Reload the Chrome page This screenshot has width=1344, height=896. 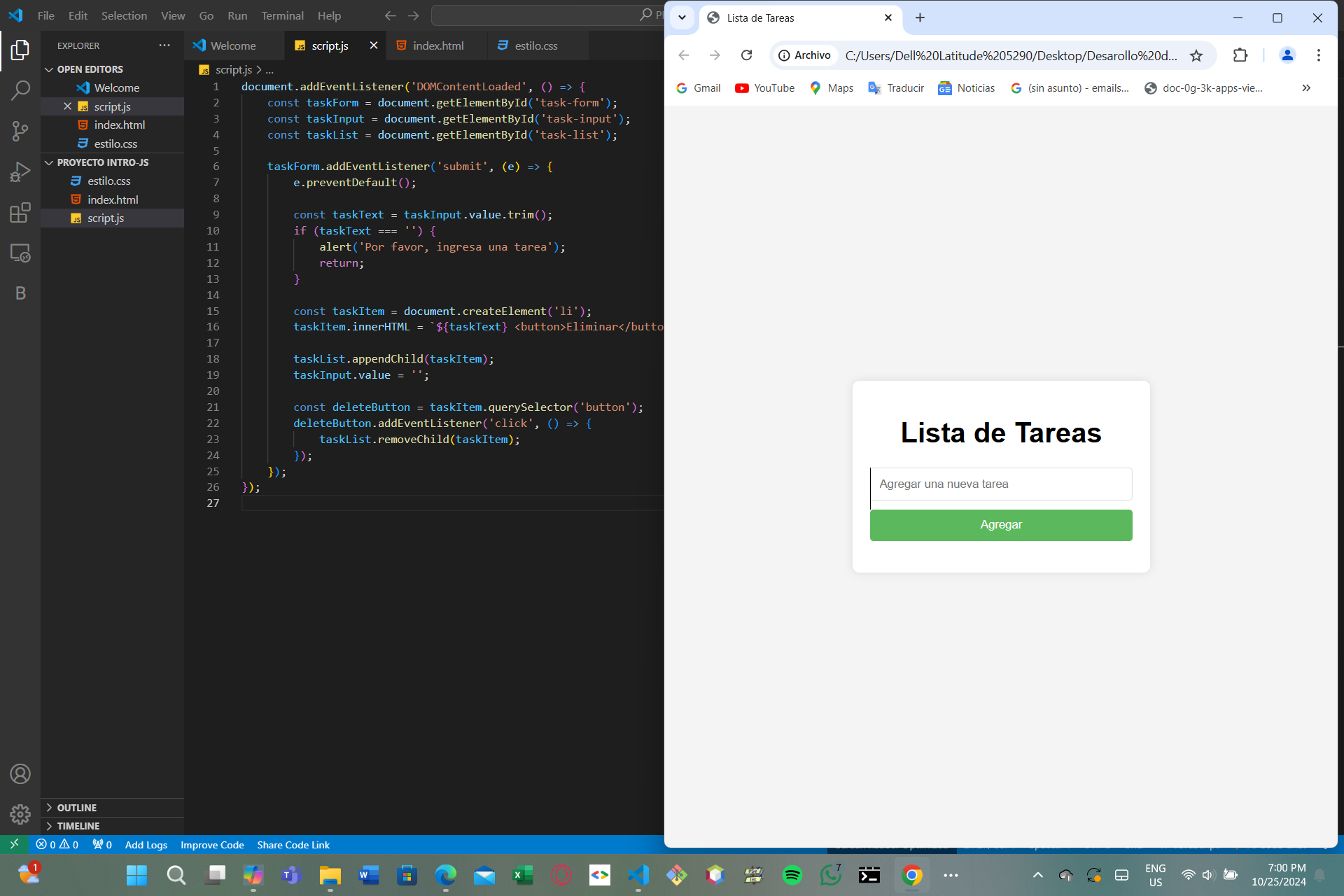click(746, 55)
